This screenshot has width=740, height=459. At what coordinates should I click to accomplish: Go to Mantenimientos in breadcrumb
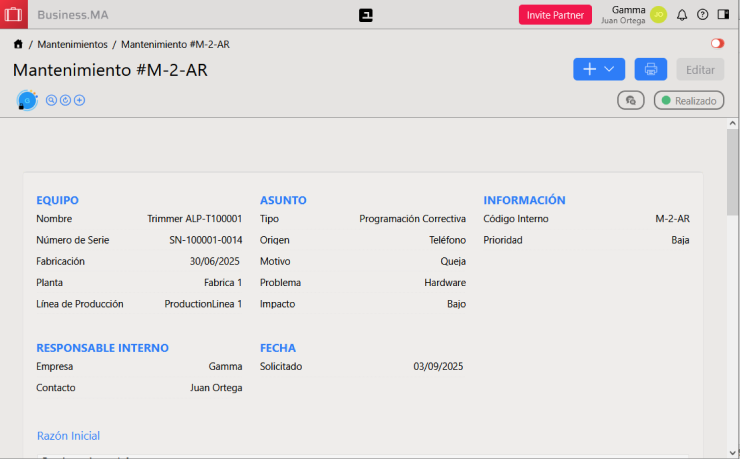click(72, 45)
